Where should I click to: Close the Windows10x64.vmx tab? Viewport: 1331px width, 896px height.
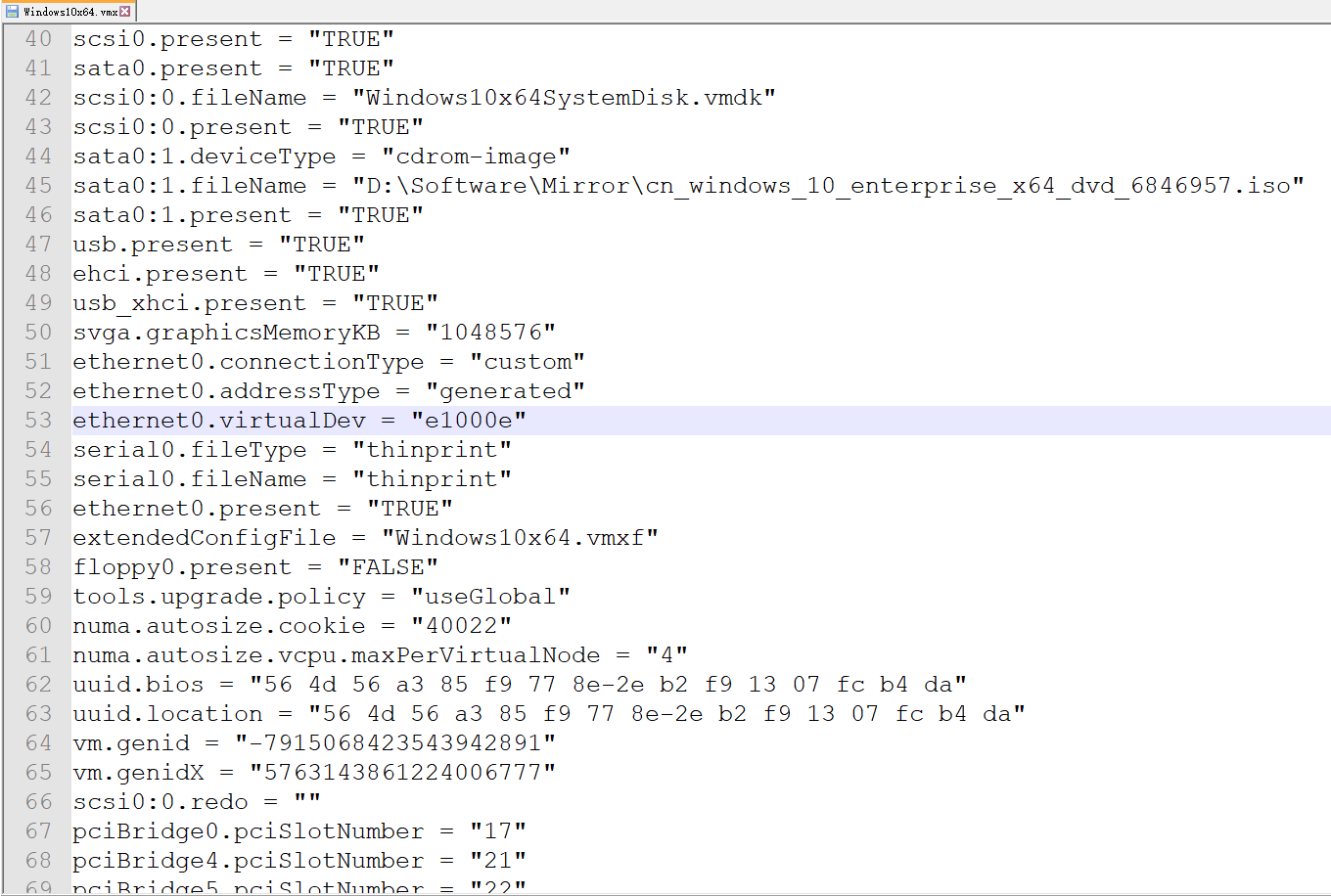125,12
